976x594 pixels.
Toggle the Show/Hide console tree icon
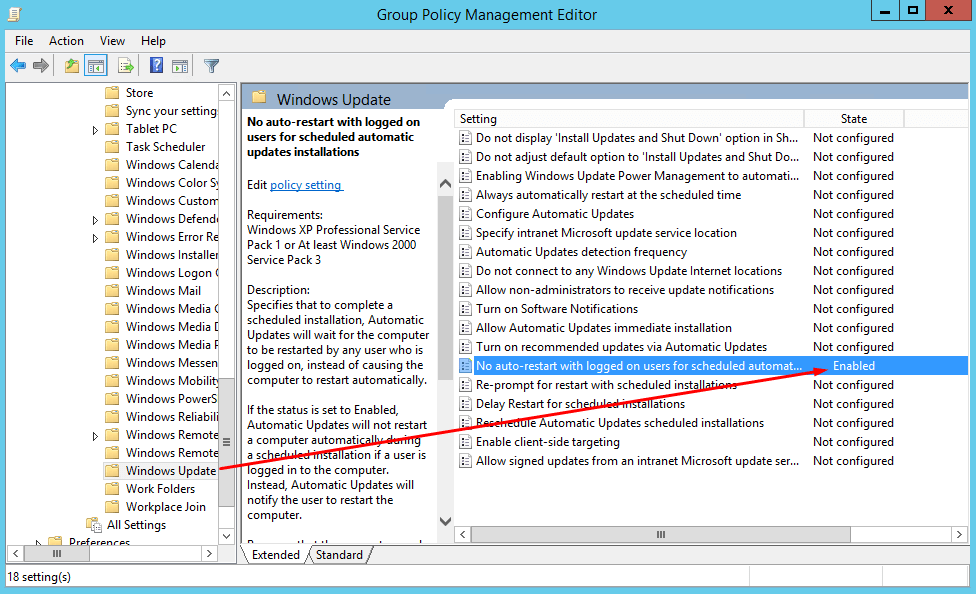96,65
